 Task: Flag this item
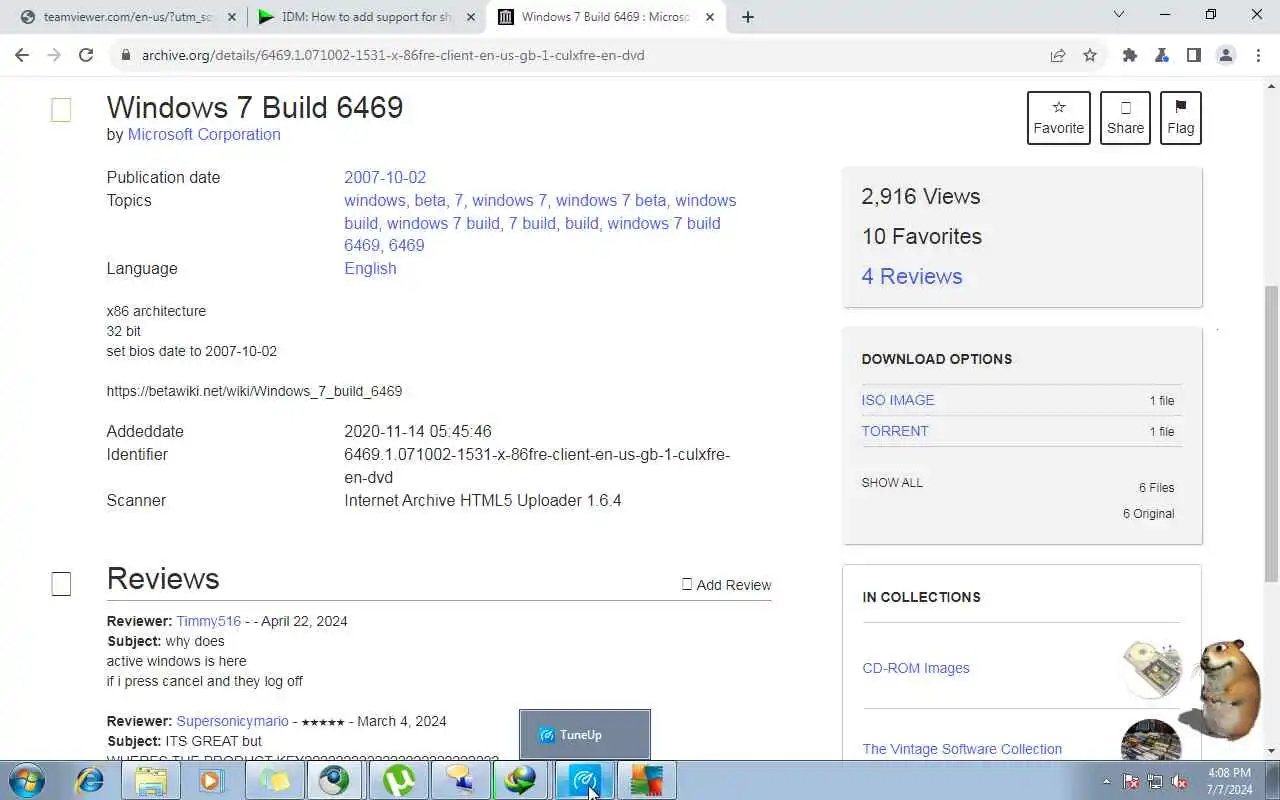click(1181, 118)
